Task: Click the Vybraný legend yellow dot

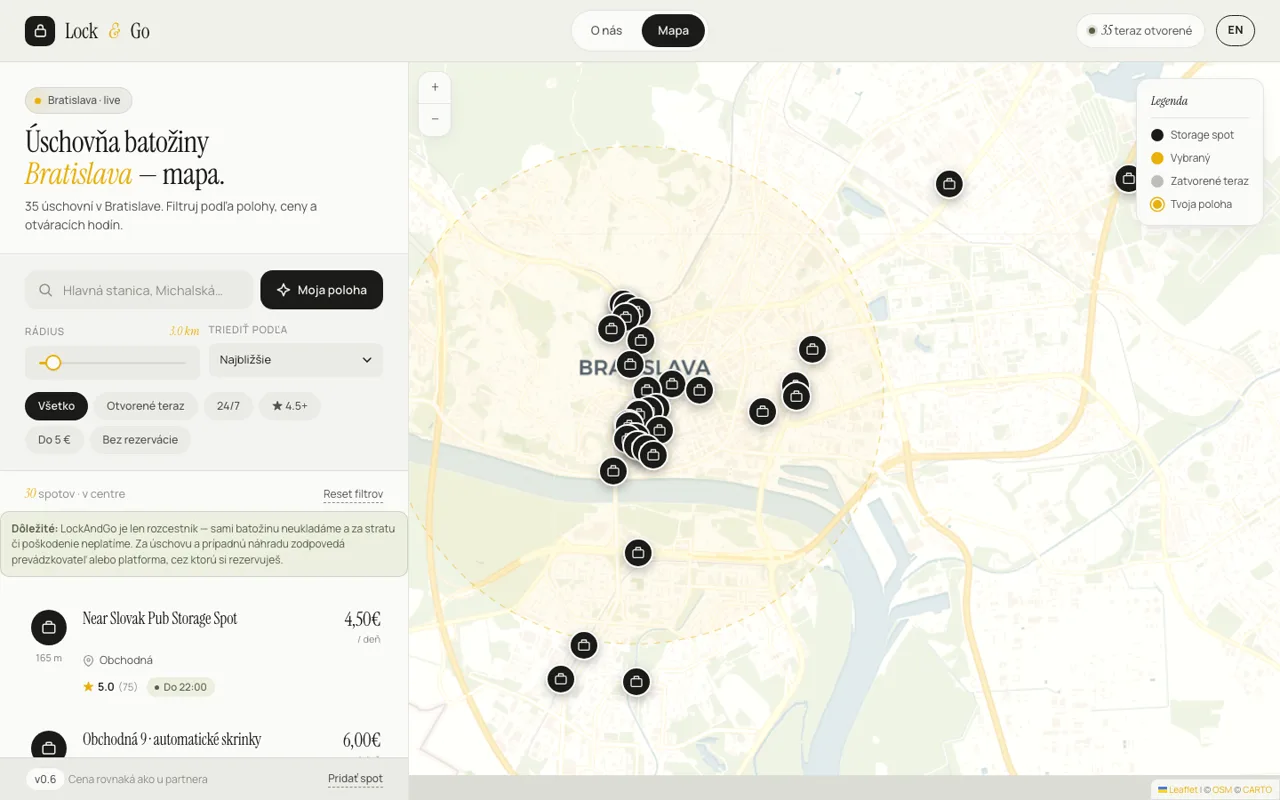Action: coord(1157,158)
